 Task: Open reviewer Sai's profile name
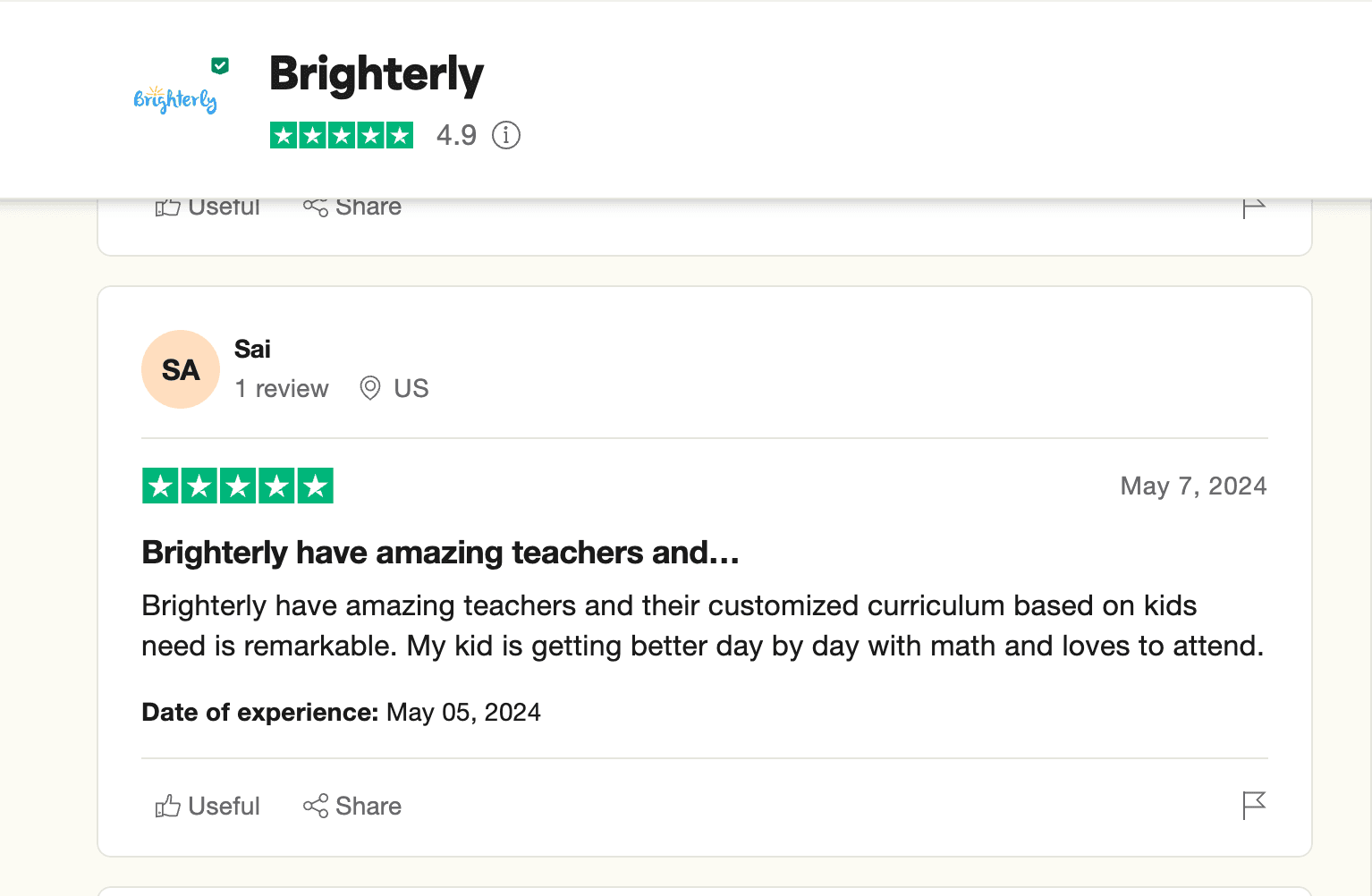(252, 349)
